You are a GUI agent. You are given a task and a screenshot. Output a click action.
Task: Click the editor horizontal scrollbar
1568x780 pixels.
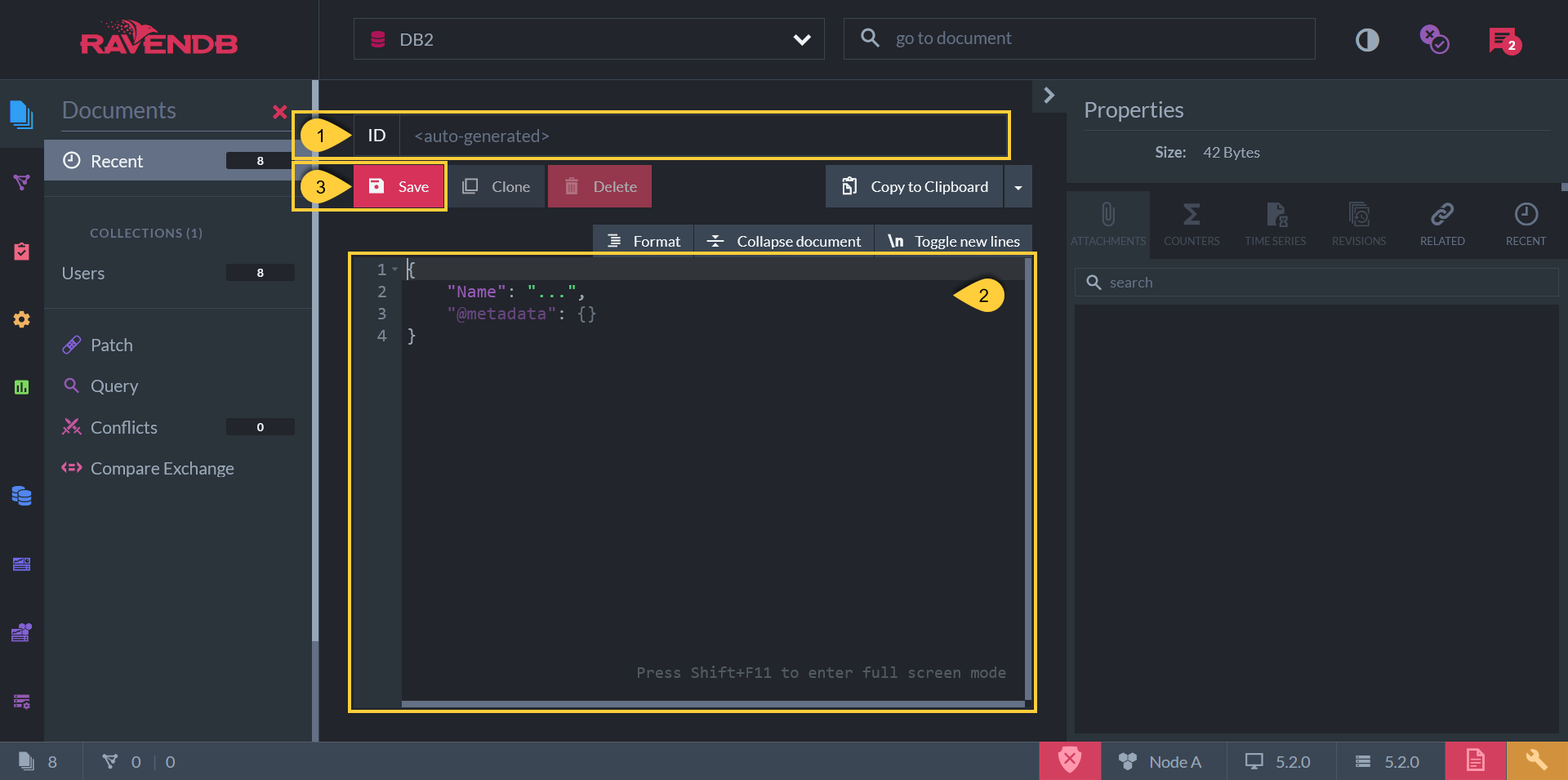coord(712,703)
